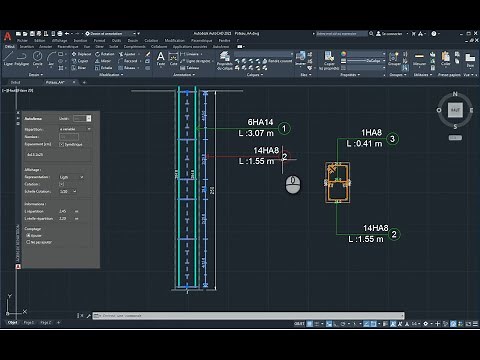The image size is (480, 360).
Task: Click the Grouper icon
Action: click(394, 59)
